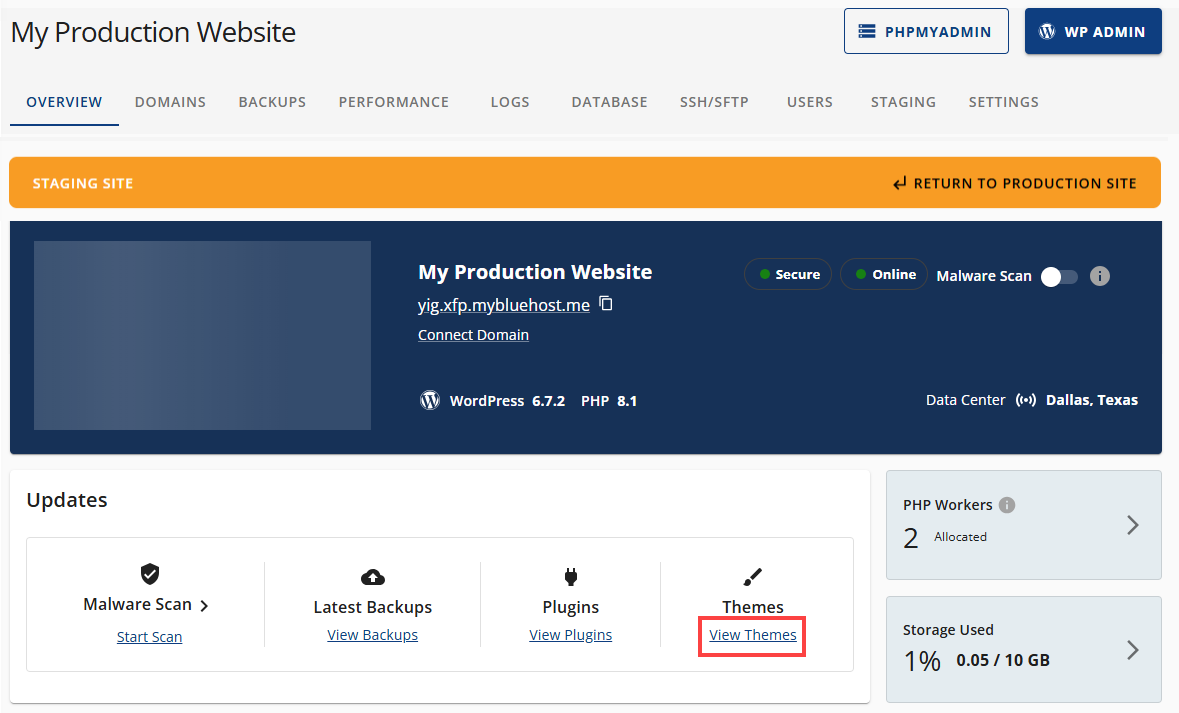This screenshot has width=1179, height=713.
Task: Click the Data Center signal icon
Action: pyautogui.click(x=1027, y=399)
